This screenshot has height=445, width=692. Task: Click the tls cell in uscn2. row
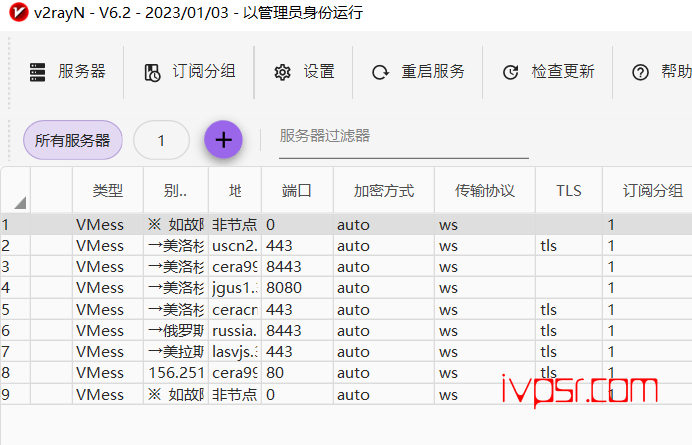pyautogui.click(x=569, y=246)
